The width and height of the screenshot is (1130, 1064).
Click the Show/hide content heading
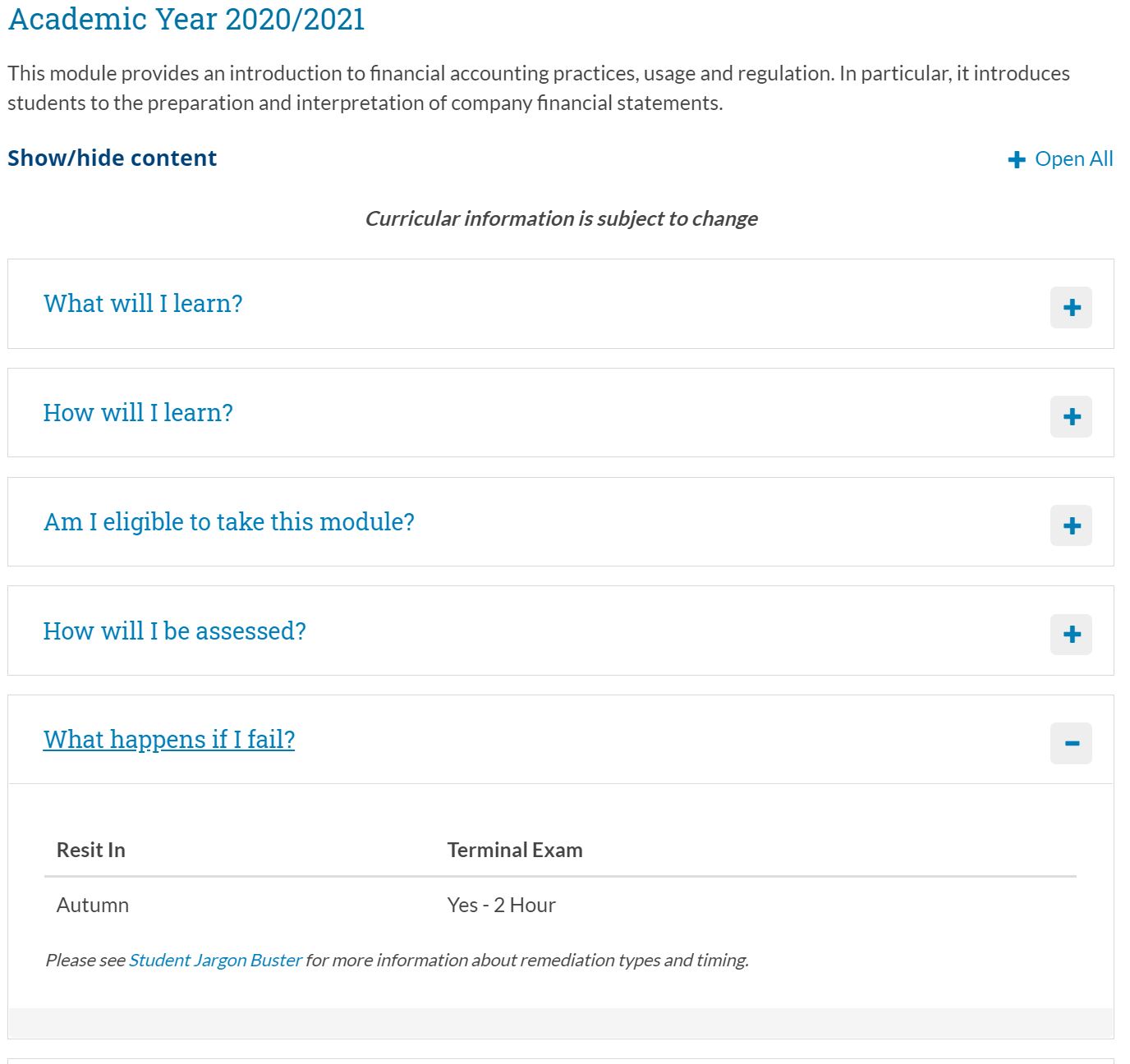[111, 158]
